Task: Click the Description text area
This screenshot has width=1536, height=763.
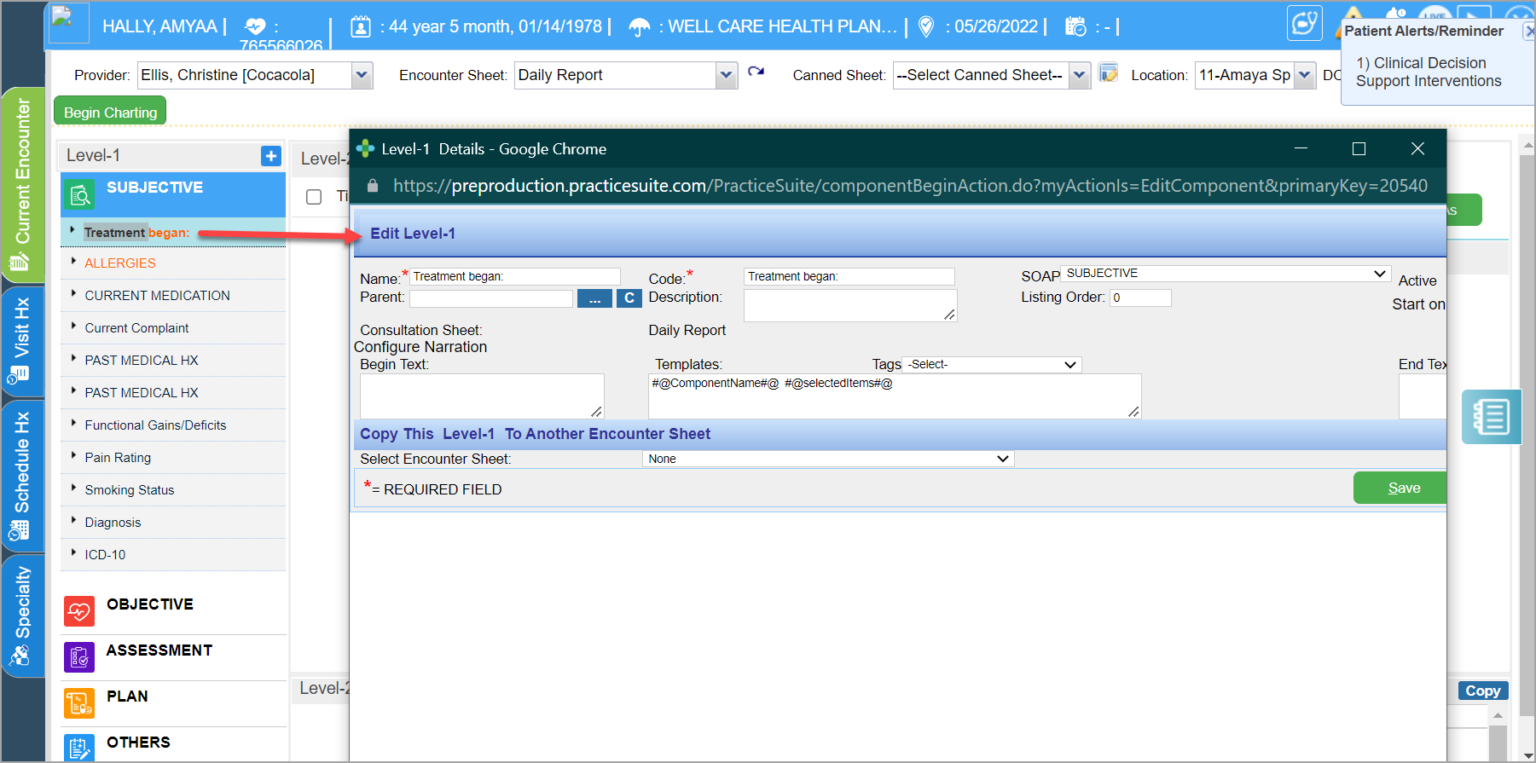Action: point(850,306)
